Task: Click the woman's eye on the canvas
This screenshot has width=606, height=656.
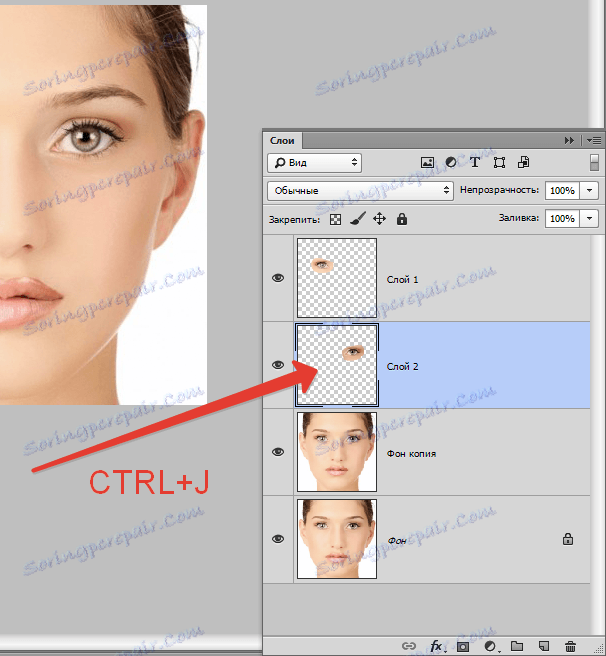Action: pyautogui.click(x=87, y=137)
